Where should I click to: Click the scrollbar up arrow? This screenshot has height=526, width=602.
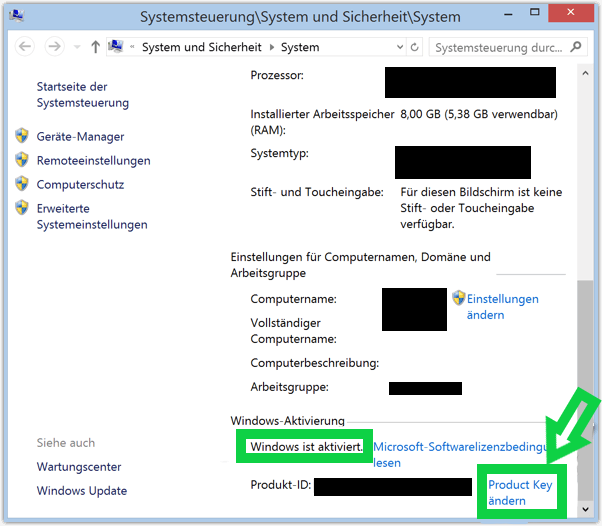[x=585, y=73]
